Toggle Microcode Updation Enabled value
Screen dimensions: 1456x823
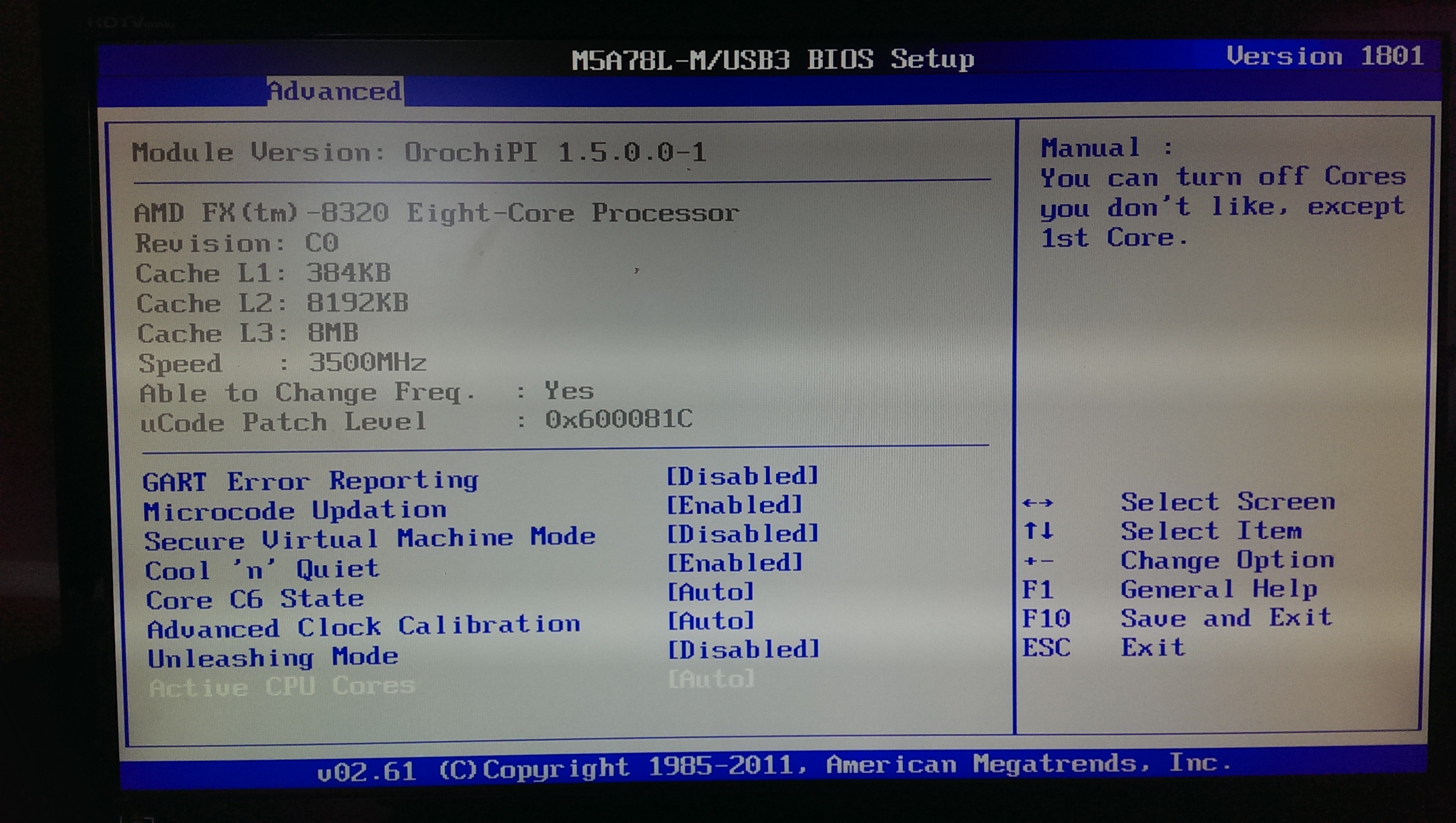click(734, 505)
